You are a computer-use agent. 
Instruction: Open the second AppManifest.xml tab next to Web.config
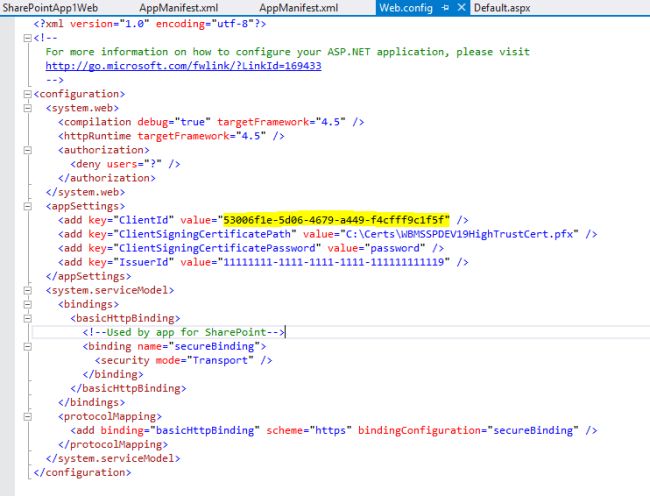pos(298,7)
